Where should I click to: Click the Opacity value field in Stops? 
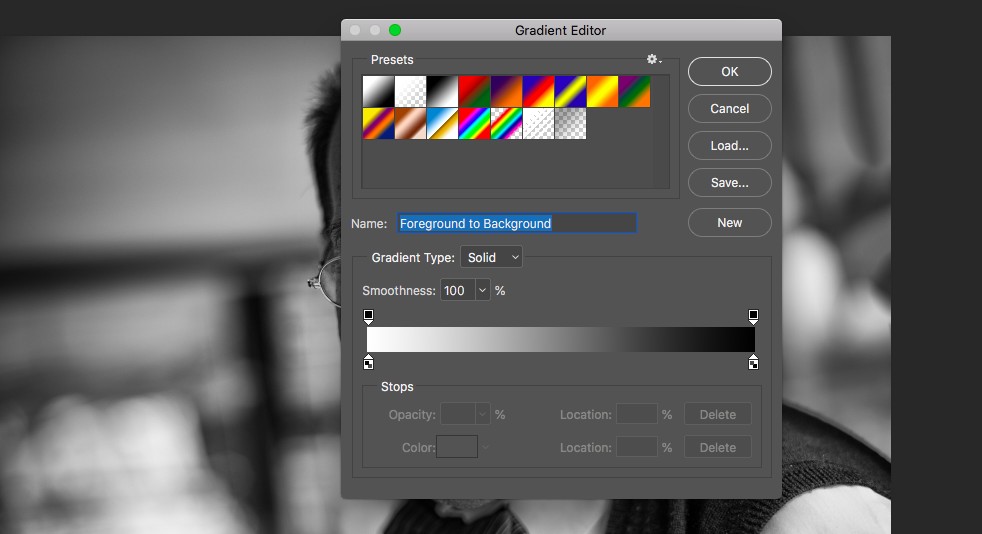pyautogui.click(x=458, y=414)
